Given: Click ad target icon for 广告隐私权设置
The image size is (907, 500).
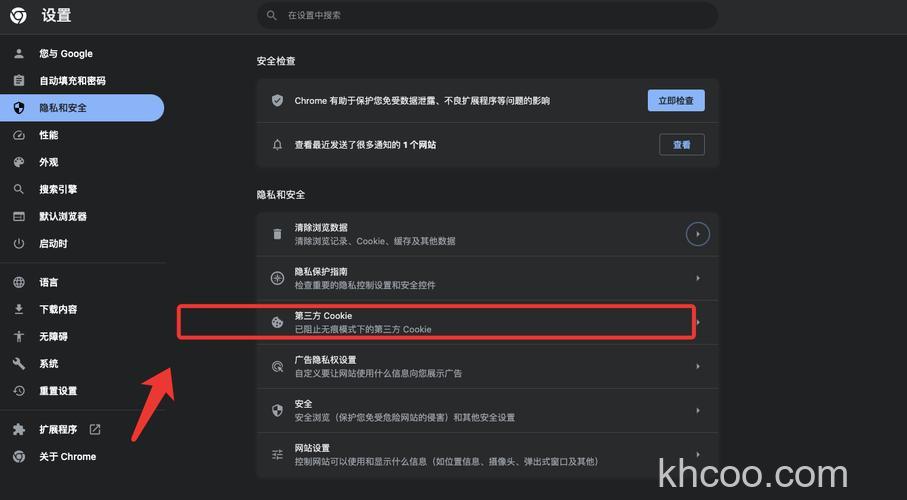Looking at the screenshot, I should click(x=278, y=366).
